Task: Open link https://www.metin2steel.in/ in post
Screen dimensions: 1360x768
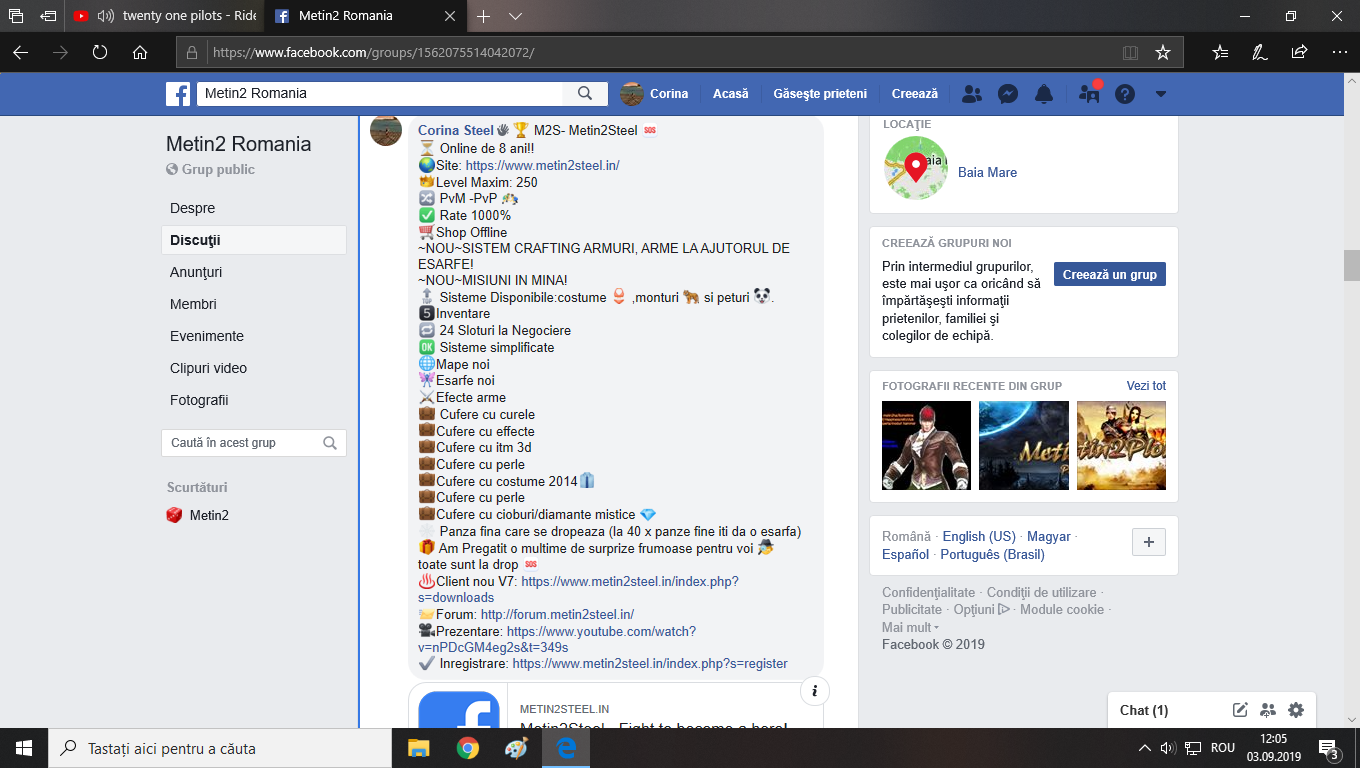Action: point(543,165)
